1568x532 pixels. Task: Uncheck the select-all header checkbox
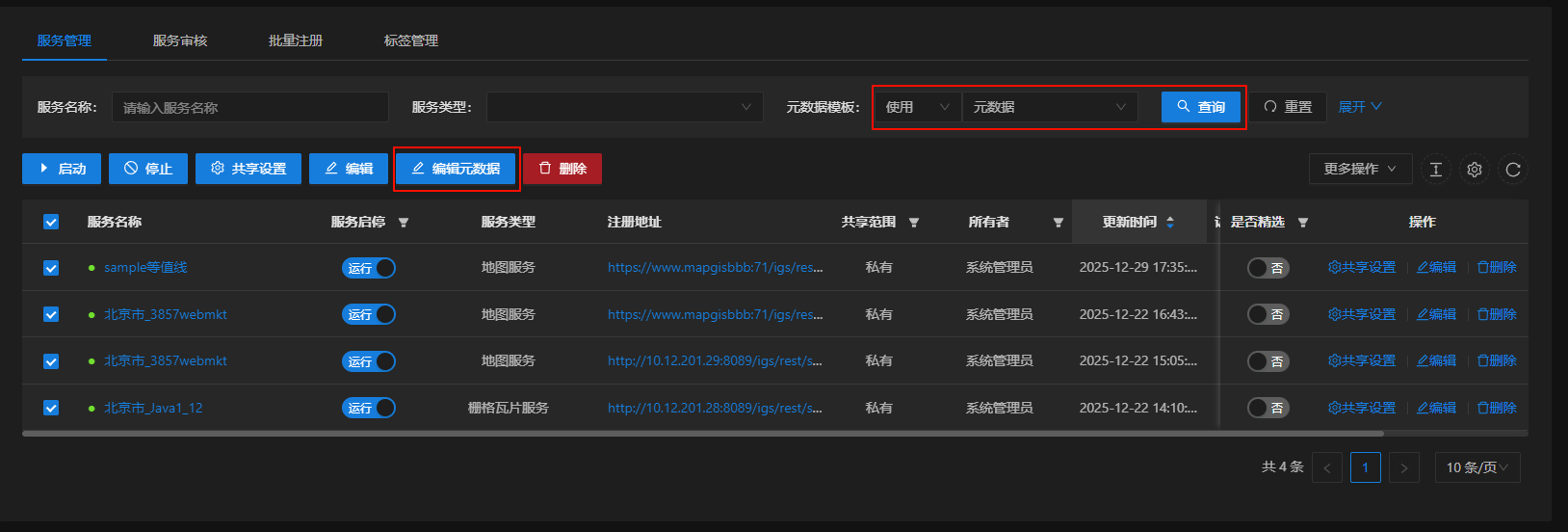(x=51, y=222)
